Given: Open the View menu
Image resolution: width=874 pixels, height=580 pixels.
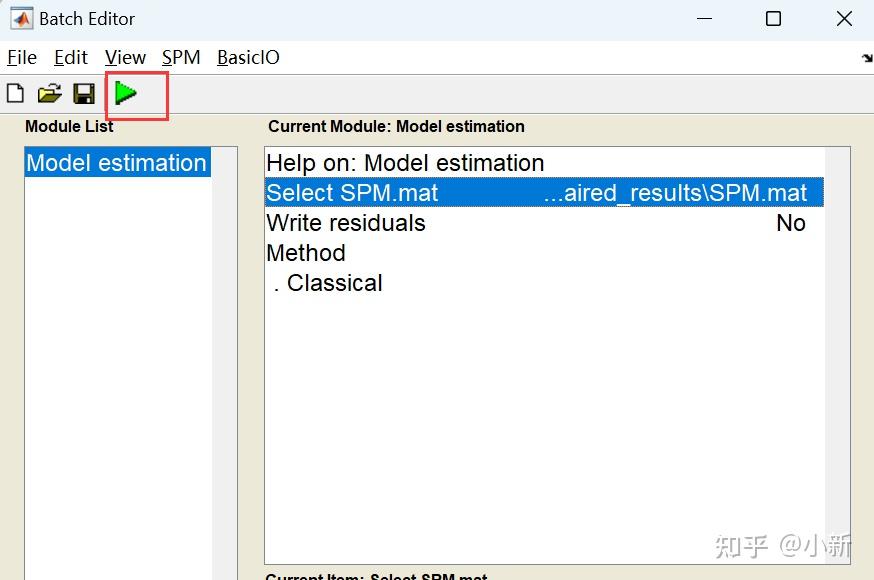Looking at the screenshot, I should click(125, 58).
